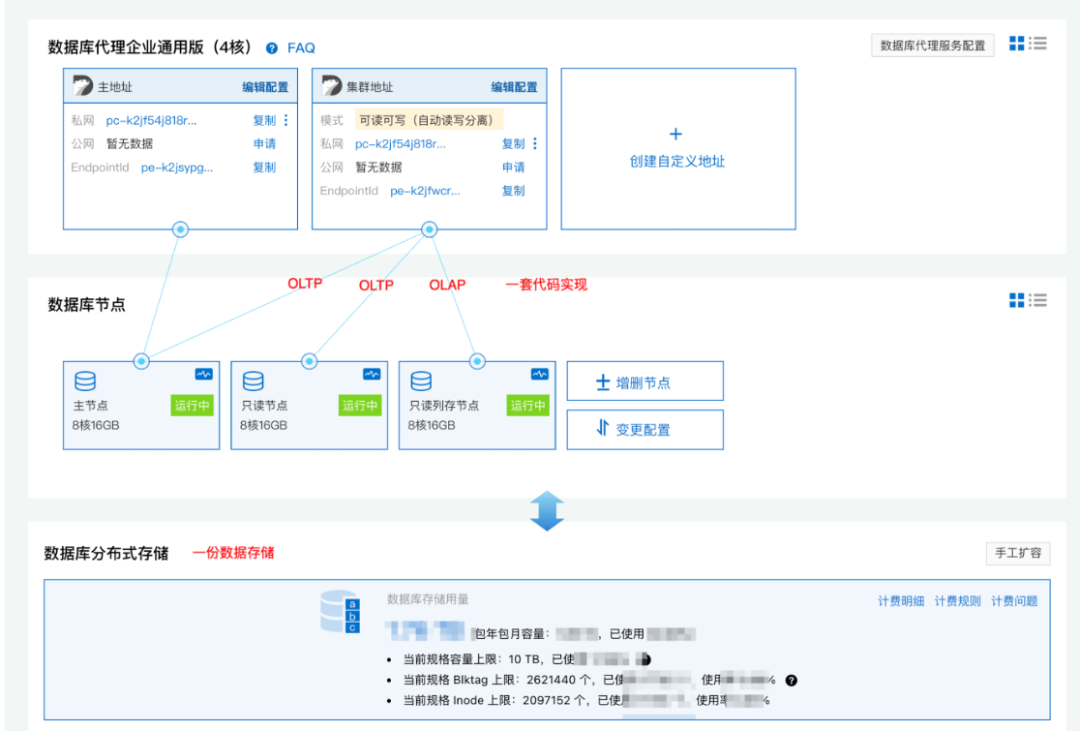Click the plus icon to create custom address

click(676, 134)
